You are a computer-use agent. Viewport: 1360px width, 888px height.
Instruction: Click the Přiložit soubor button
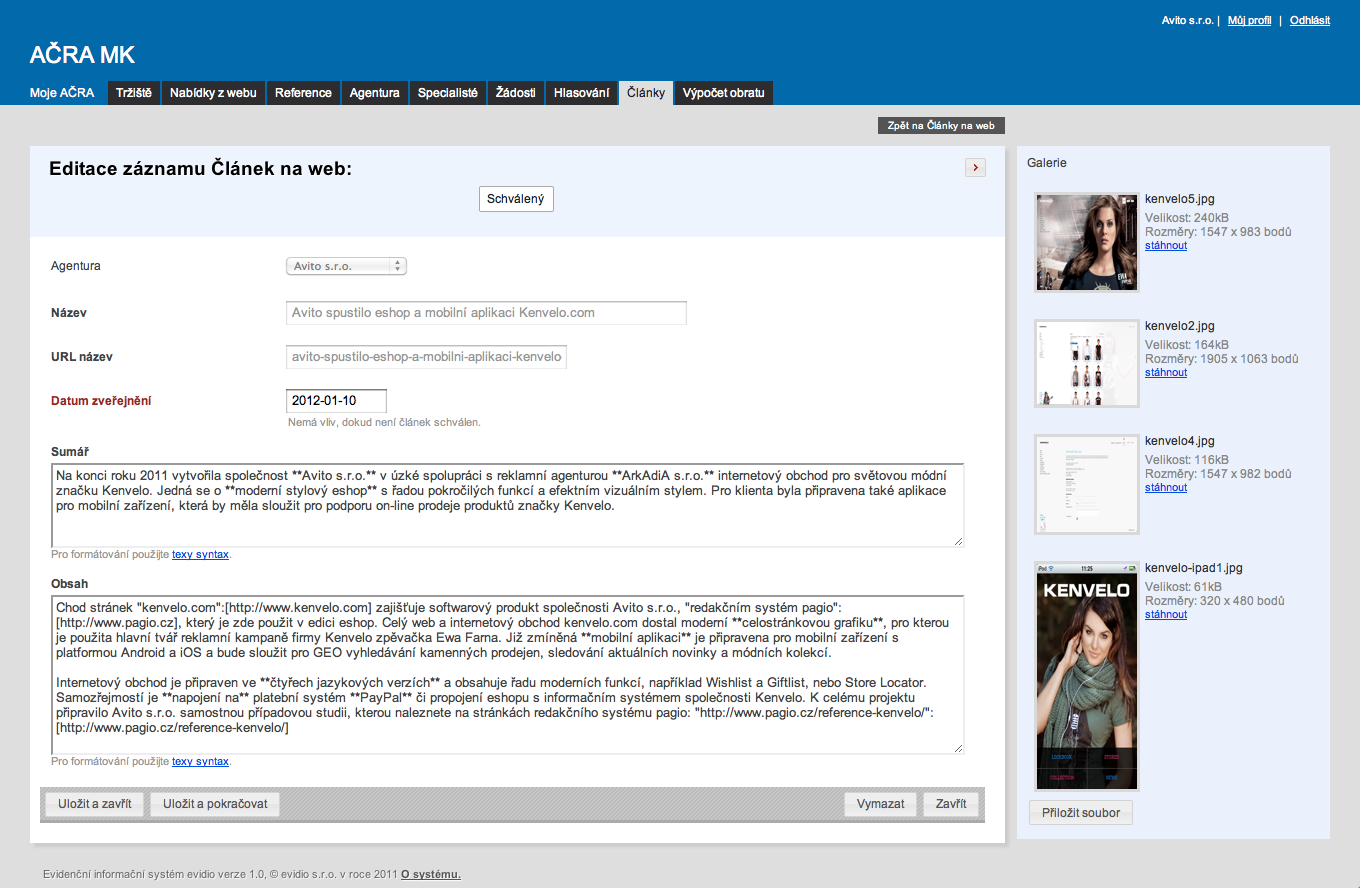pos(1081,813)
